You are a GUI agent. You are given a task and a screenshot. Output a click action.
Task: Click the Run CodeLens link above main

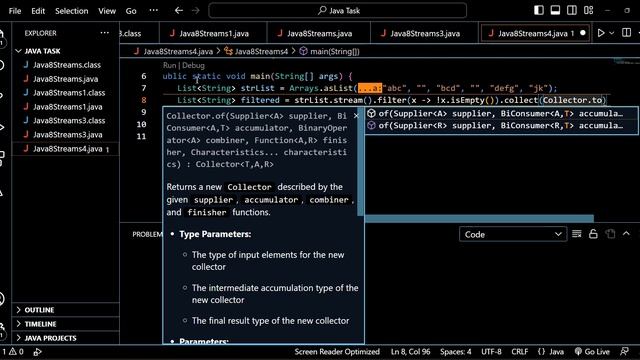pyautogui.click(x=169, y=65)
